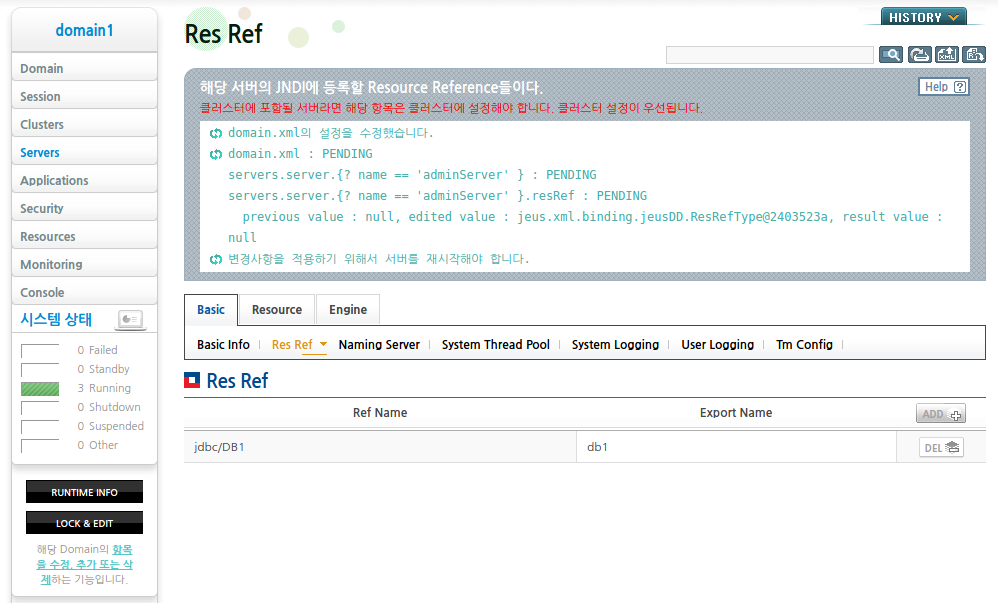Switch to the Basic tab
The height and width of the screenshot is (603, 998).
point(211,309)
